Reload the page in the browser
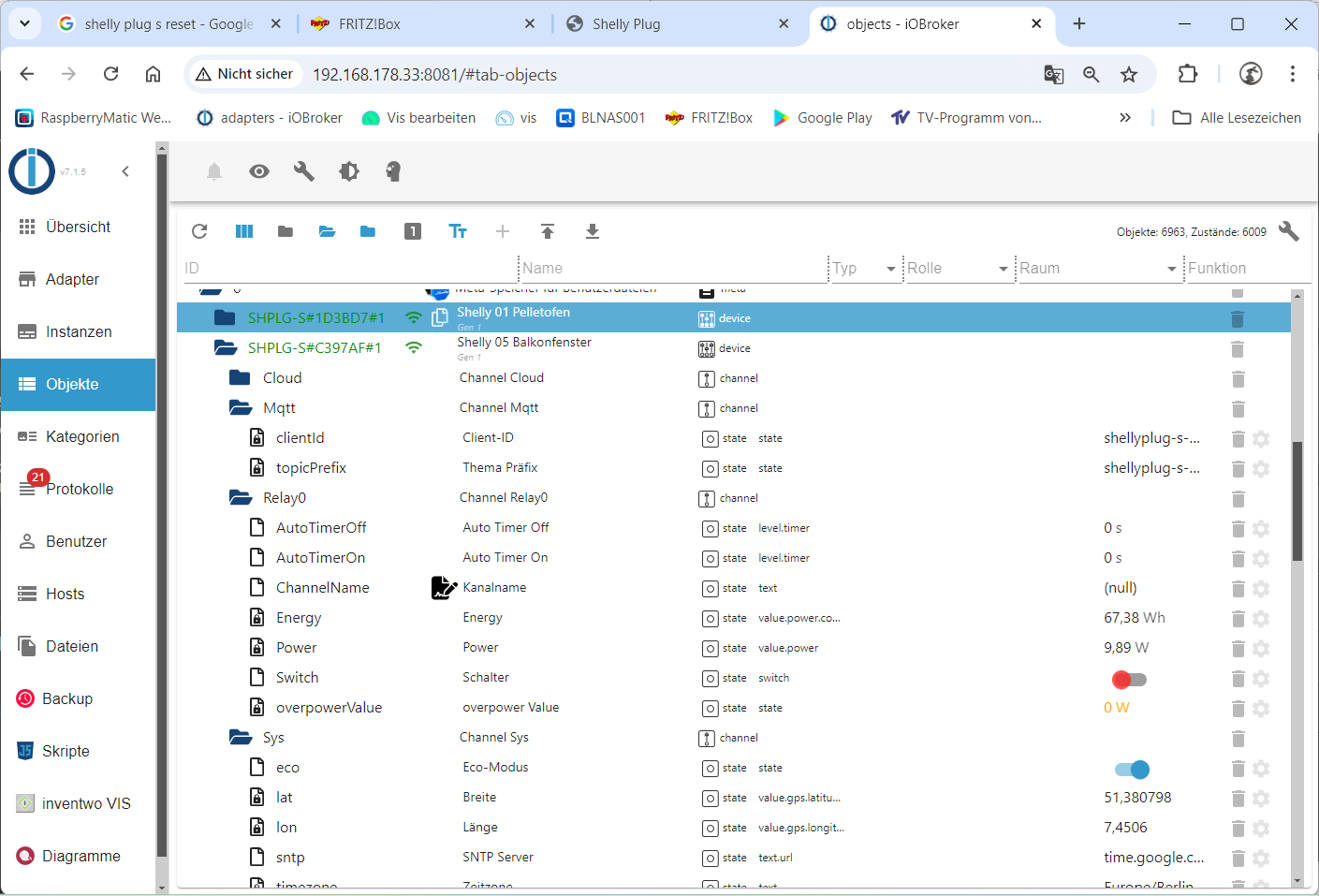This screenshot has height=896, width=1319. (x=110, y=74)
